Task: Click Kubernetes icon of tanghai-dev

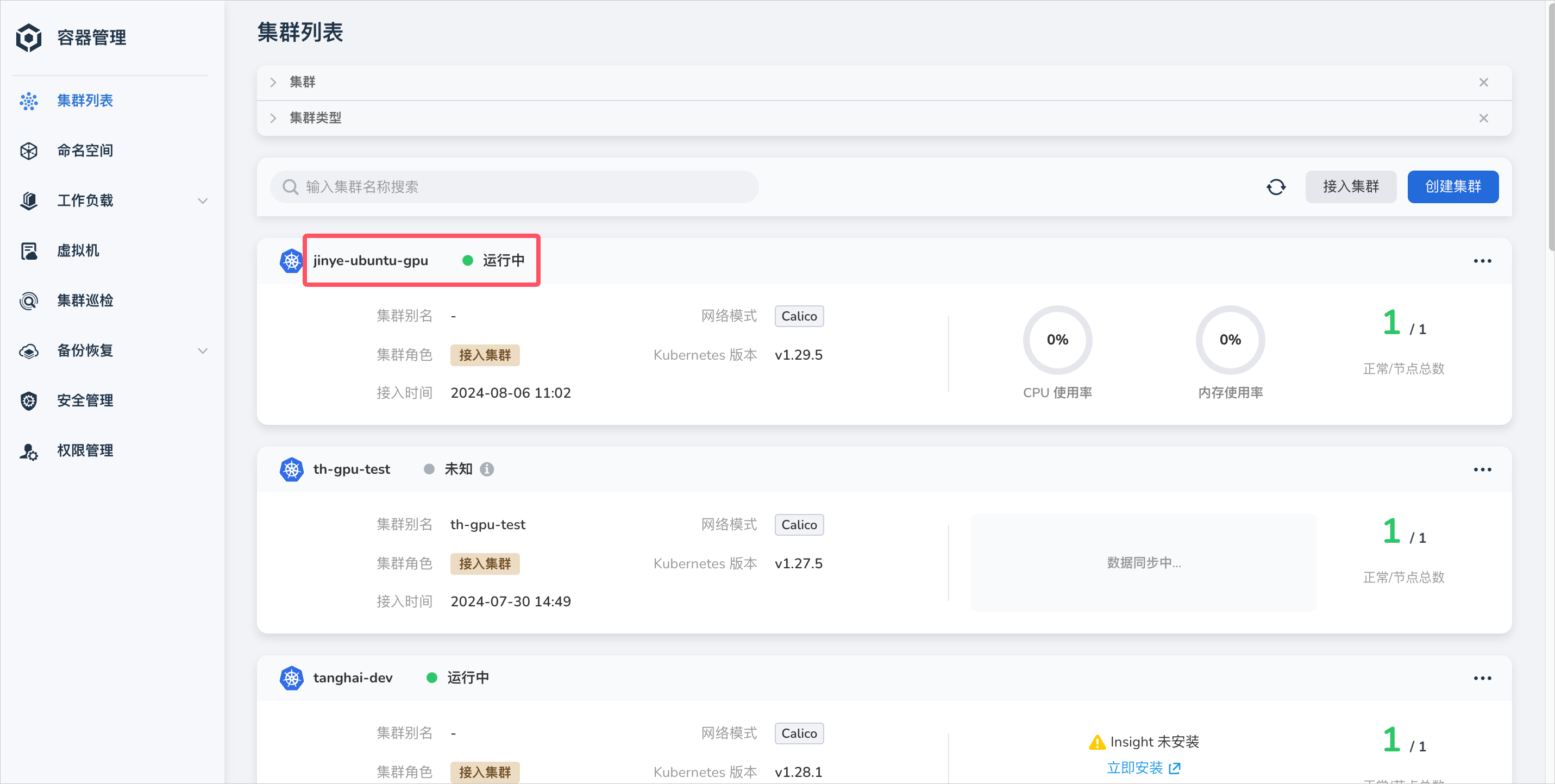Action: tap(292, 678)
